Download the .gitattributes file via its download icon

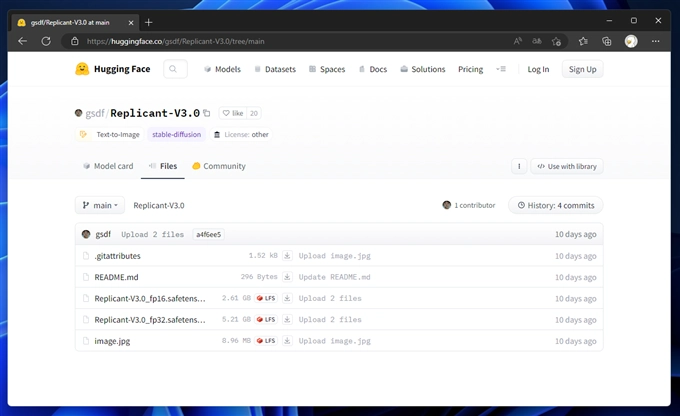tap(287, 255)
